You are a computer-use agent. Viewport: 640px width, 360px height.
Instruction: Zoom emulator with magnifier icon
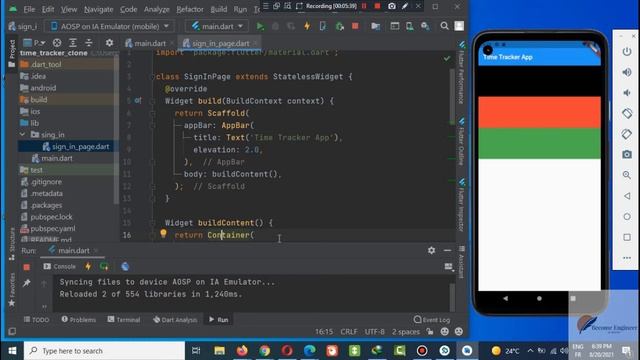tap(627, 175)
